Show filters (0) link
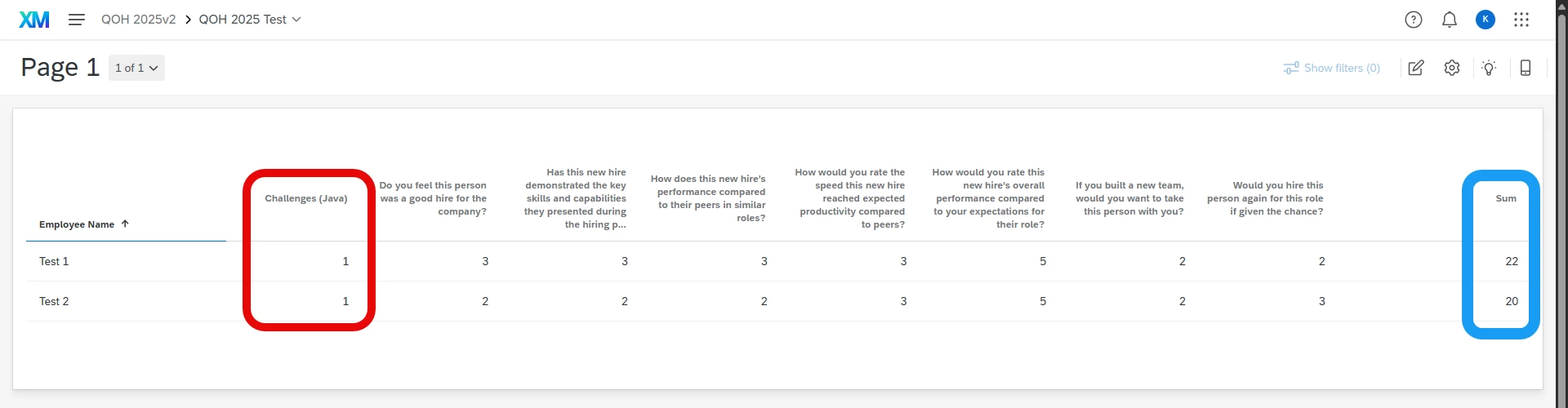Screen dimensions: 1568x408 [1332, 68]
